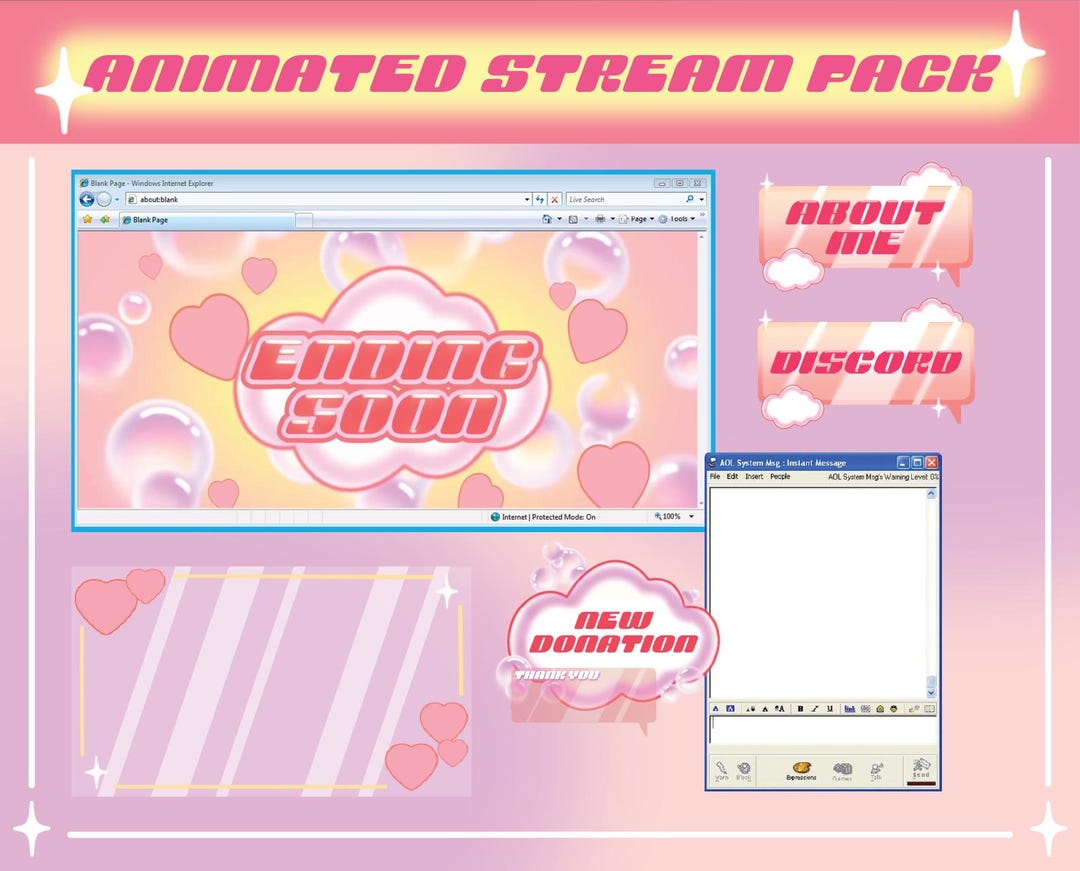The image size is (1080, 871).
Task: Click the camera insert picture icon
Action: pos(880,708)
